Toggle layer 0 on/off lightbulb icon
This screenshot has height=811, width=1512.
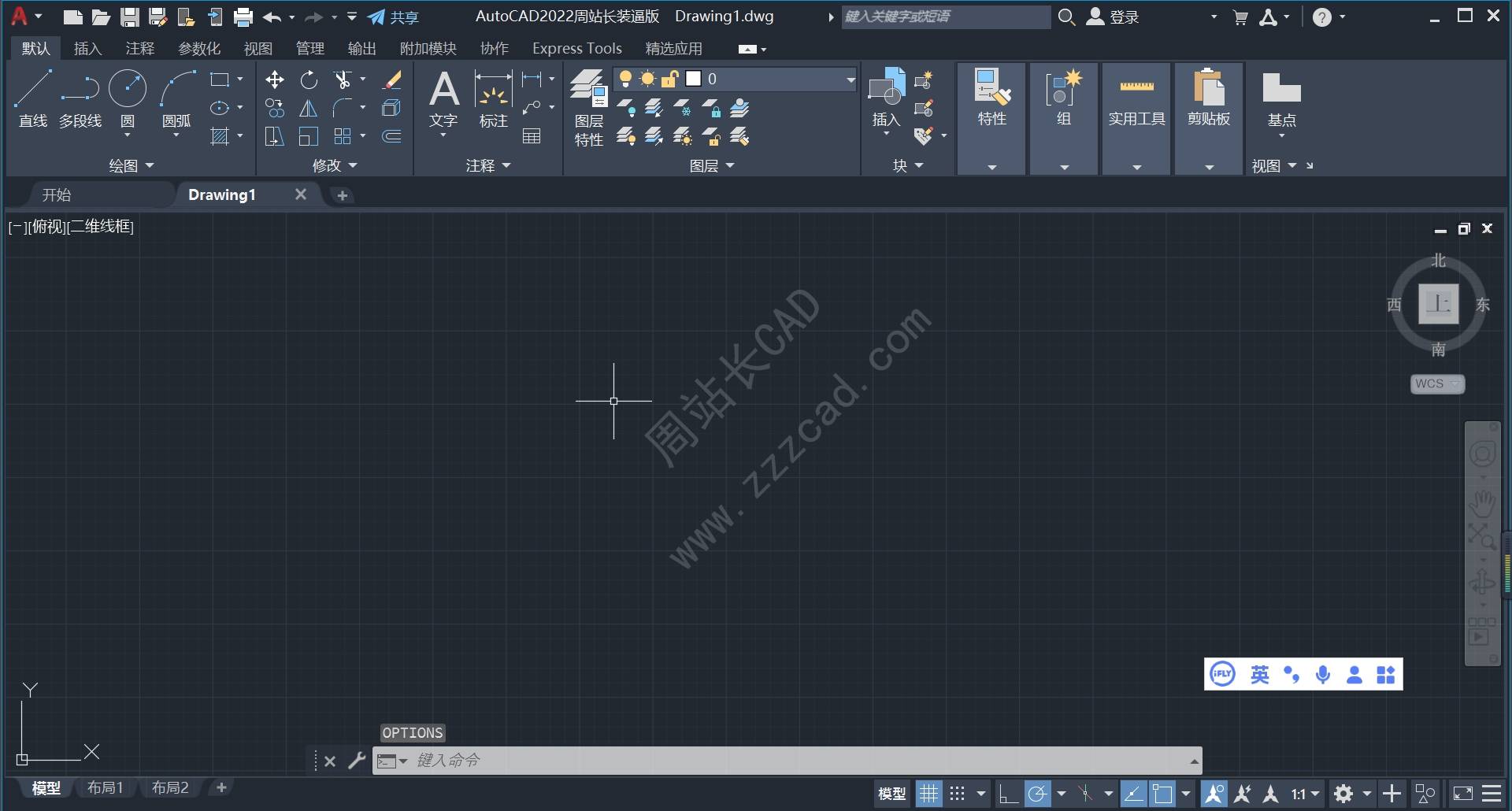625,79
